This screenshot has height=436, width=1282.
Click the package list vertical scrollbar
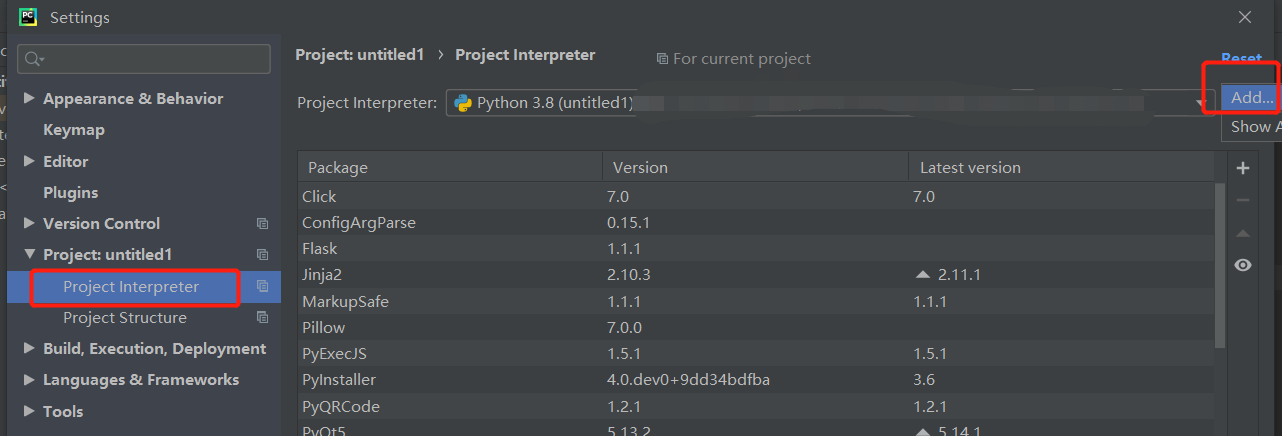(x=1220, y=265)
